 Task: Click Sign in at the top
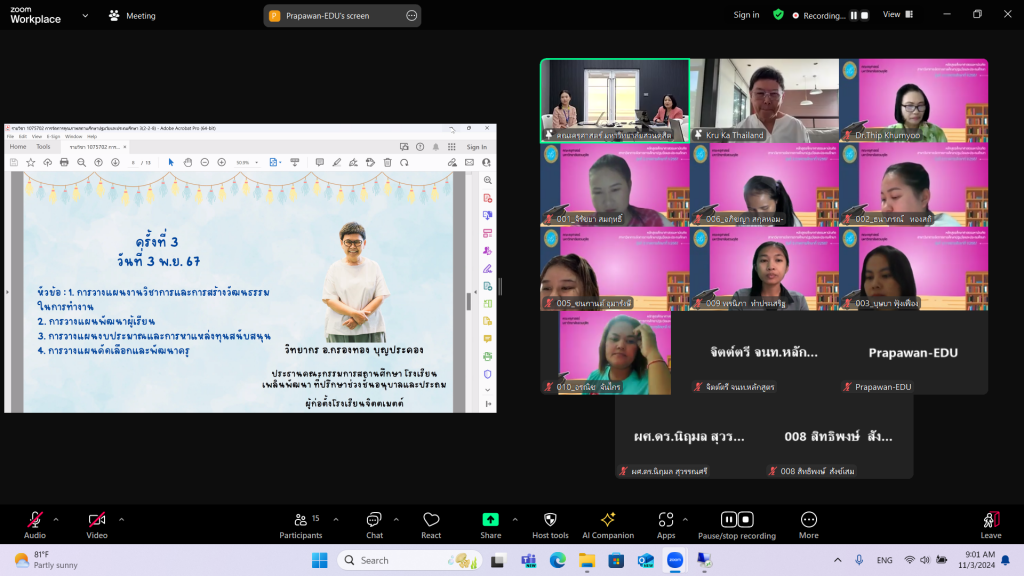(746, 15)
